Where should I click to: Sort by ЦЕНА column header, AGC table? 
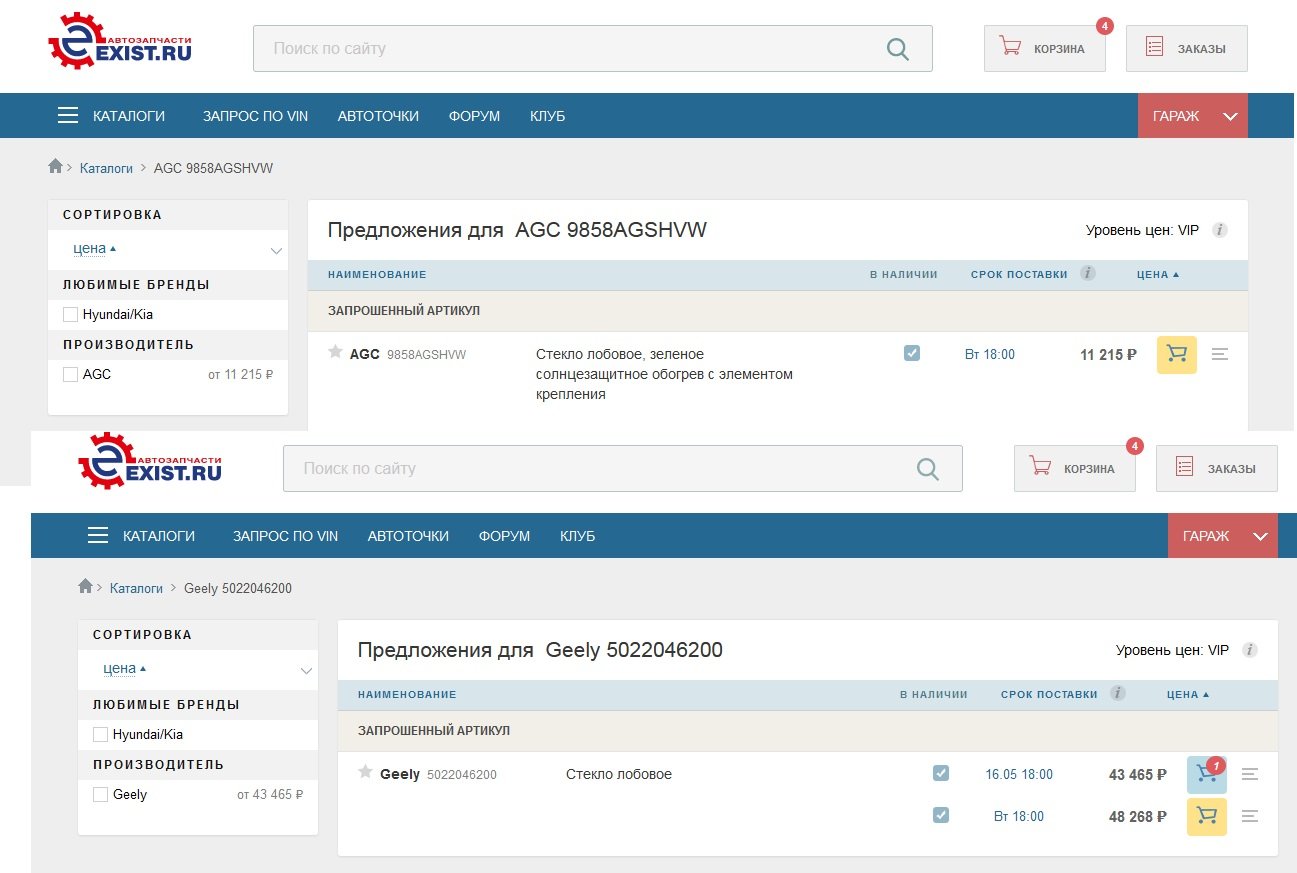point(1157,274)
